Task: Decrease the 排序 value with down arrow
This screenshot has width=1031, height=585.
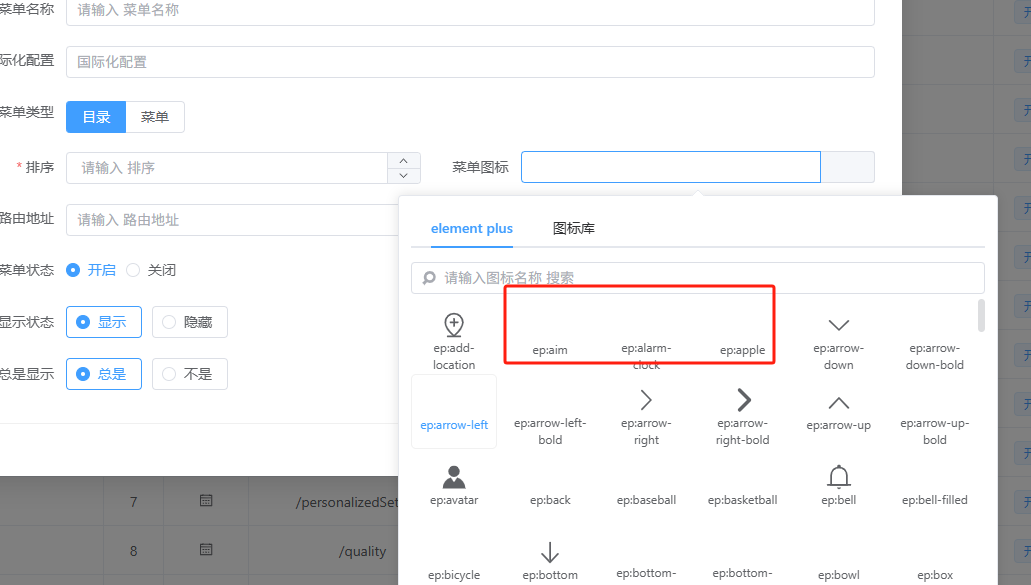Action: pos(403,175)
